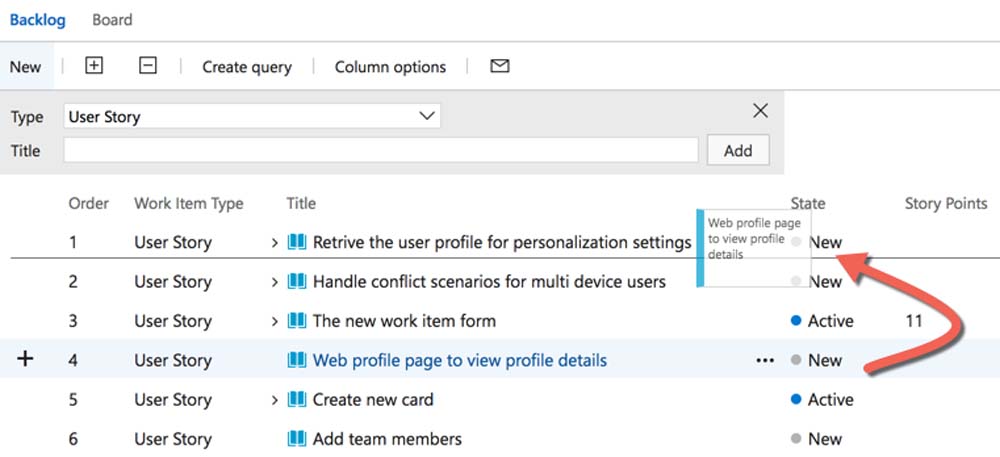Click the collapse all minus icon
The image size is (1000, 457).
coord(148,66)
